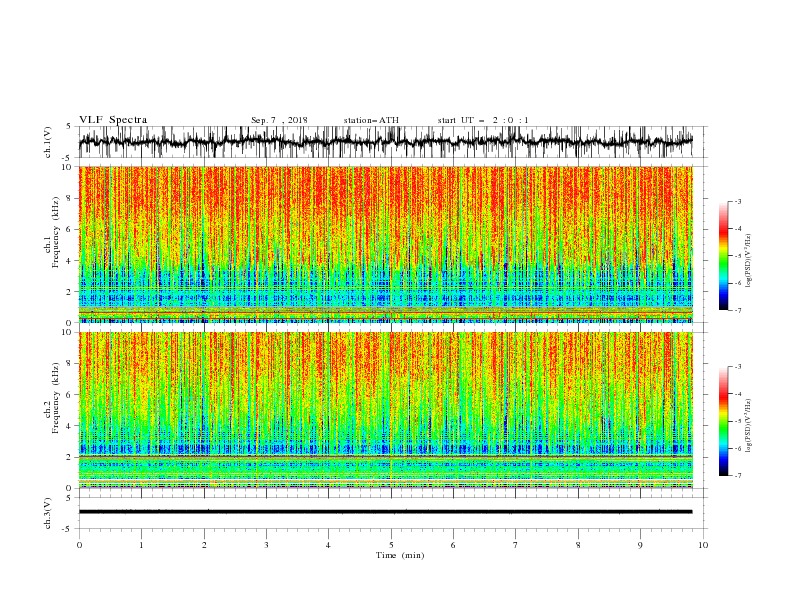Click the 'VLF Spectra' title text
Screen dimensions: 792x612
(x=113, y=120)
